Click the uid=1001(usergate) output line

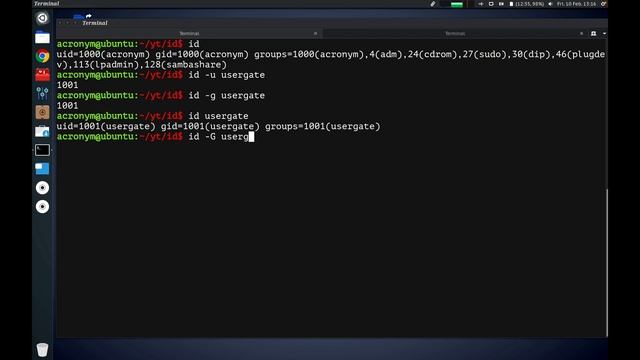218,127
